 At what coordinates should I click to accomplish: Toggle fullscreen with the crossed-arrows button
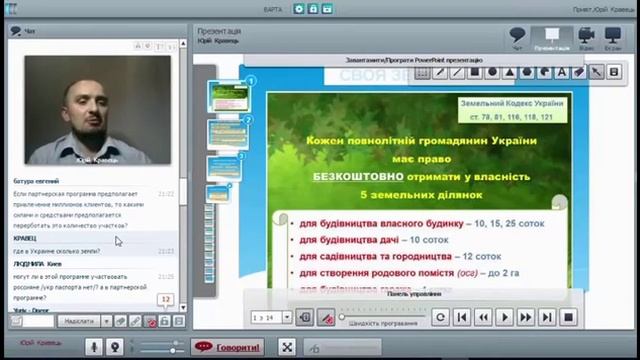287,347
